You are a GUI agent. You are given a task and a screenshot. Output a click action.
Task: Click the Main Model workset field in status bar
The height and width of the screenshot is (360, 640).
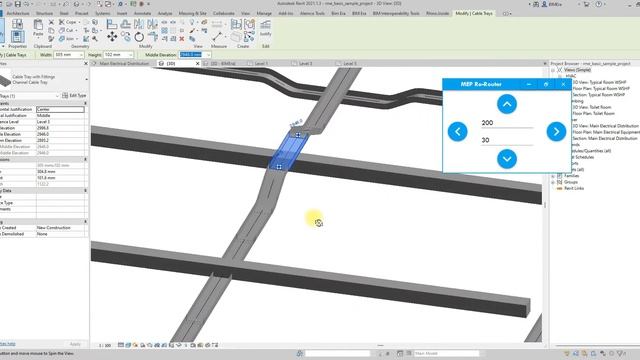[x=447, y=353]
